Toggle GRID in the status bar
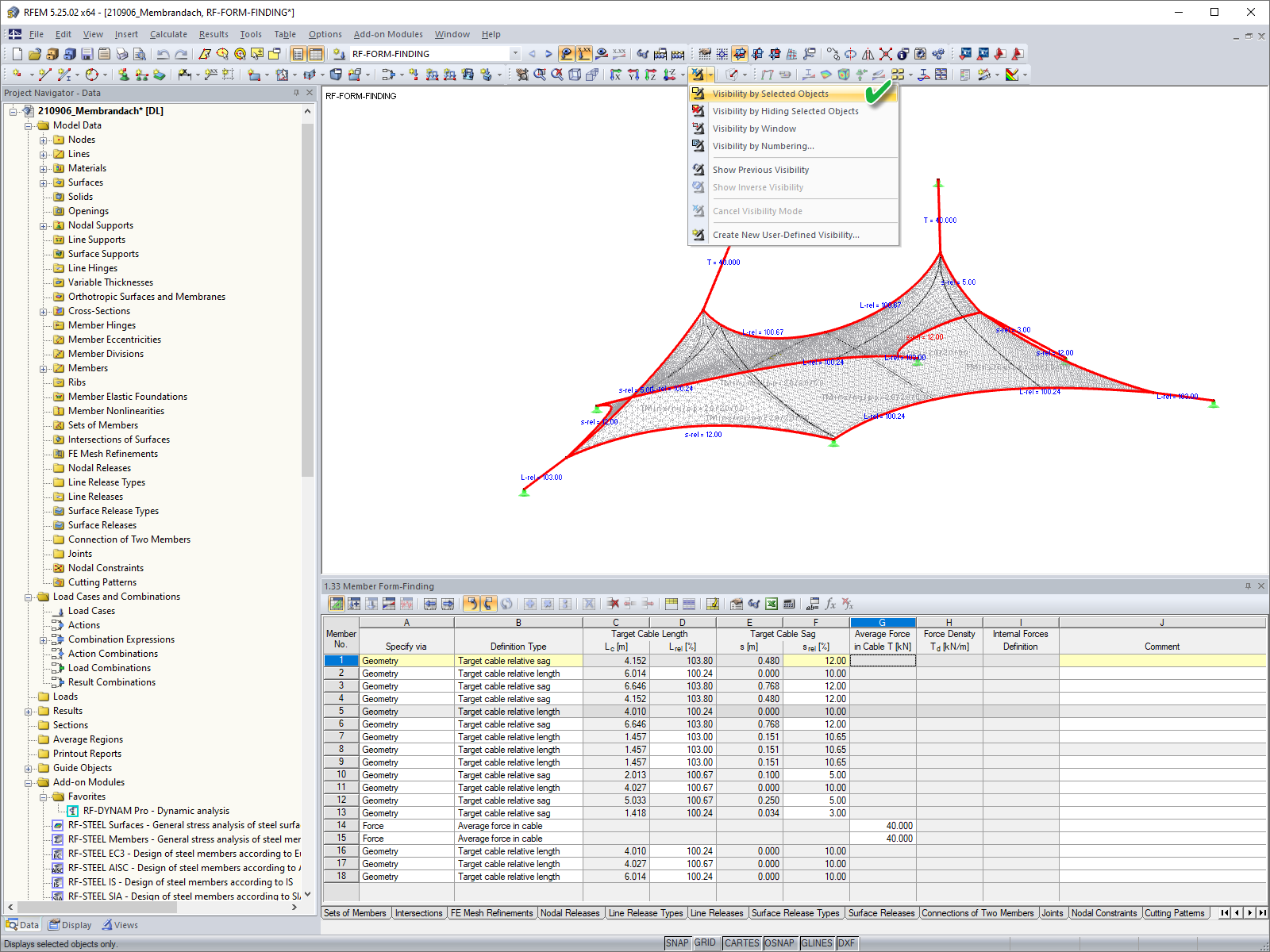The image size is (1270, 952). (x=705, y=943)
